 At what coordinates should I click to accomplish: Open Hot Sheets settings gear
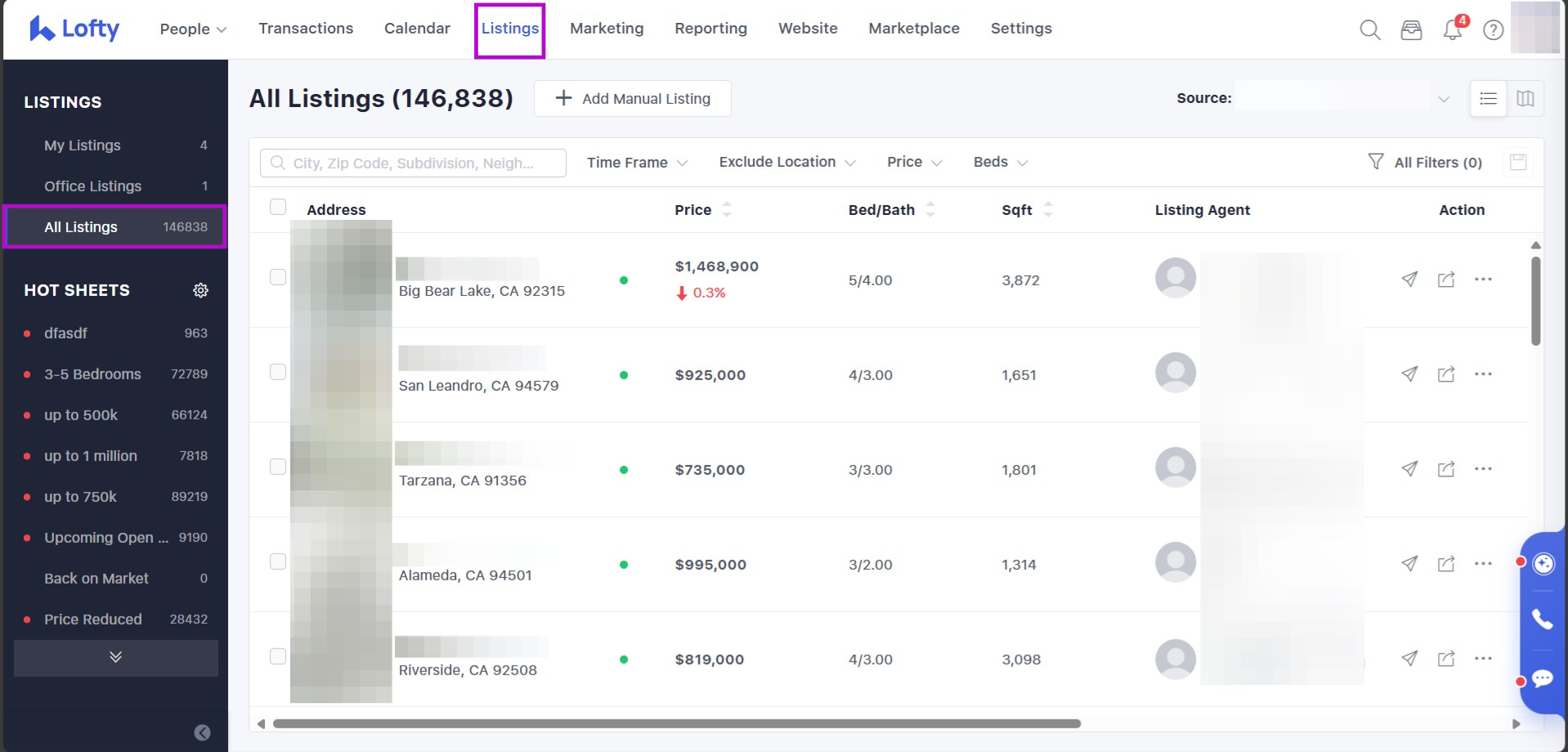(x=200, y=290)
